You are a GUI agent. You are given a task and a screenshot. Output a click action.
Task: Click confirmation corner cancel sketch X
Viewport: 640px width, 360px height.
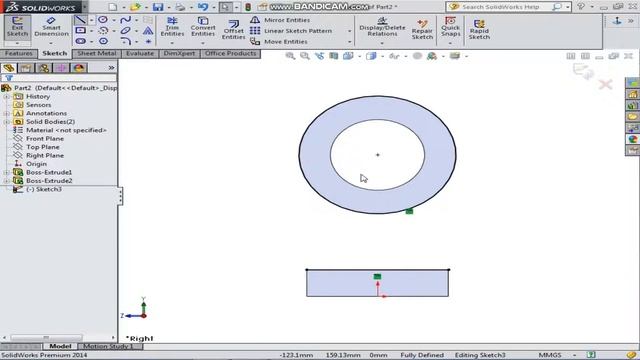coord(606,84)
